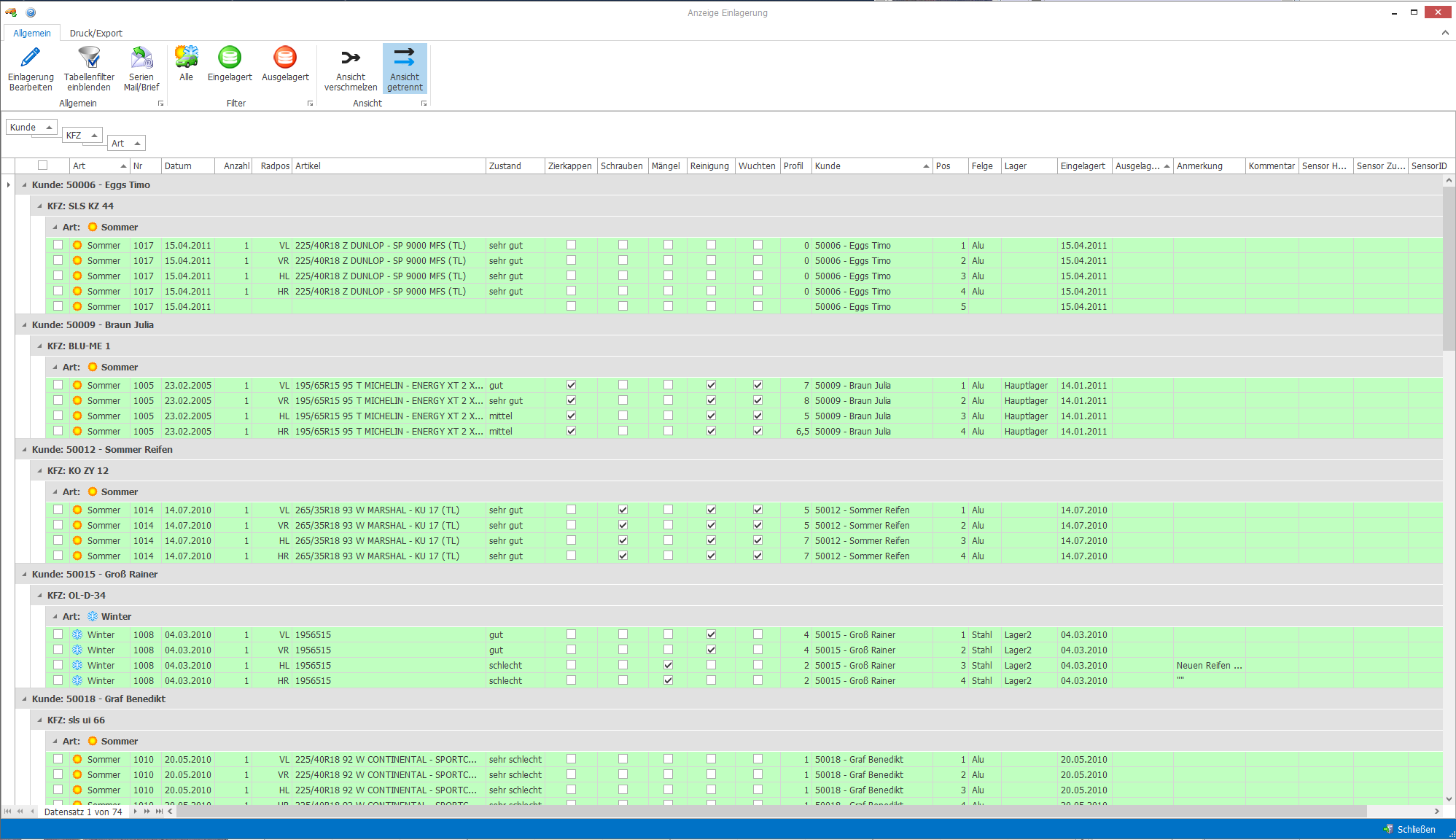Screen dimensions: 1456x840
Task: Collapse group Kunde: 50009 - Braun Julia
Action: [24, 325]
